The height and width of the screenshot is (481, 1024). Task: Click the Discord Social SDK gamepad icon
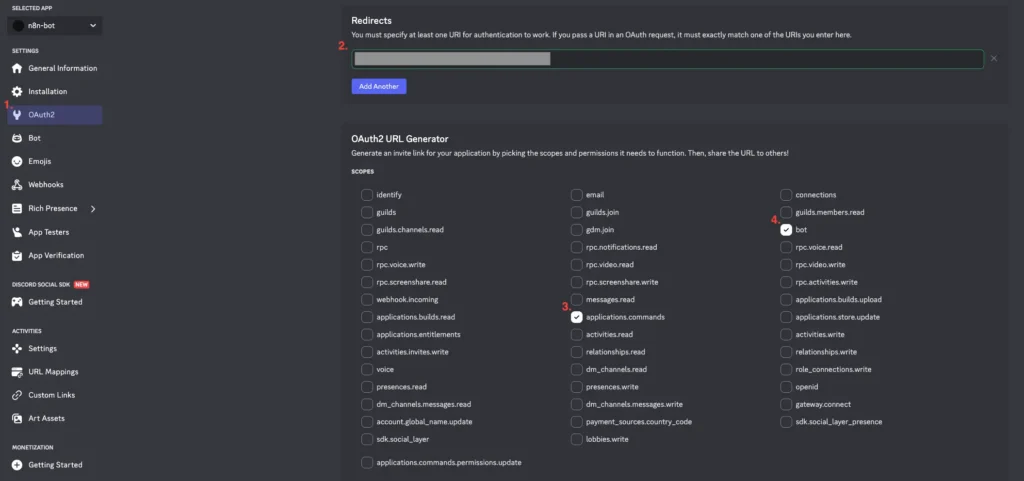[17, 302]
